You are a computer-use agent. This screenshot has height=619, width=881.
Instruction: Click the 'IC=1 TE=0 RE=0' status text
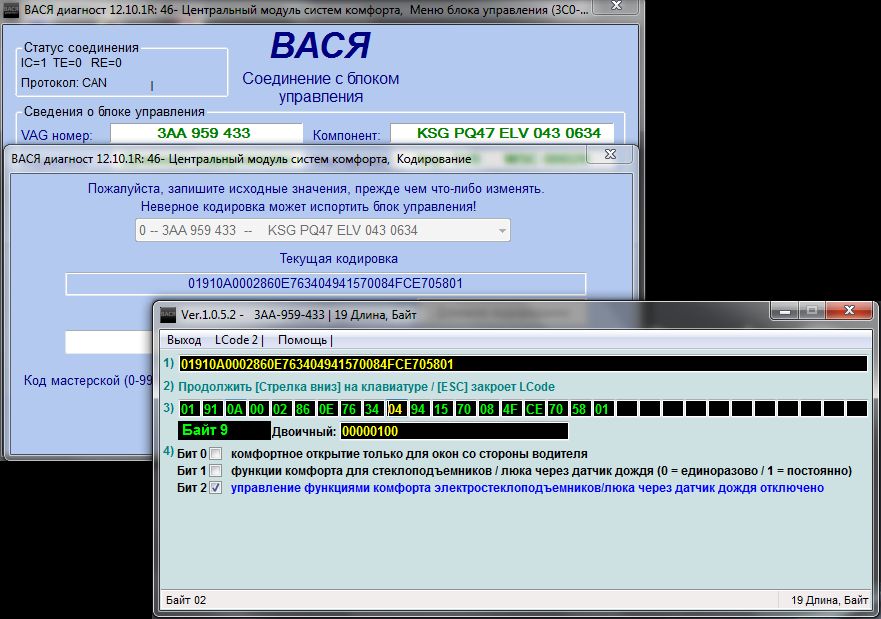pos(71,63)
